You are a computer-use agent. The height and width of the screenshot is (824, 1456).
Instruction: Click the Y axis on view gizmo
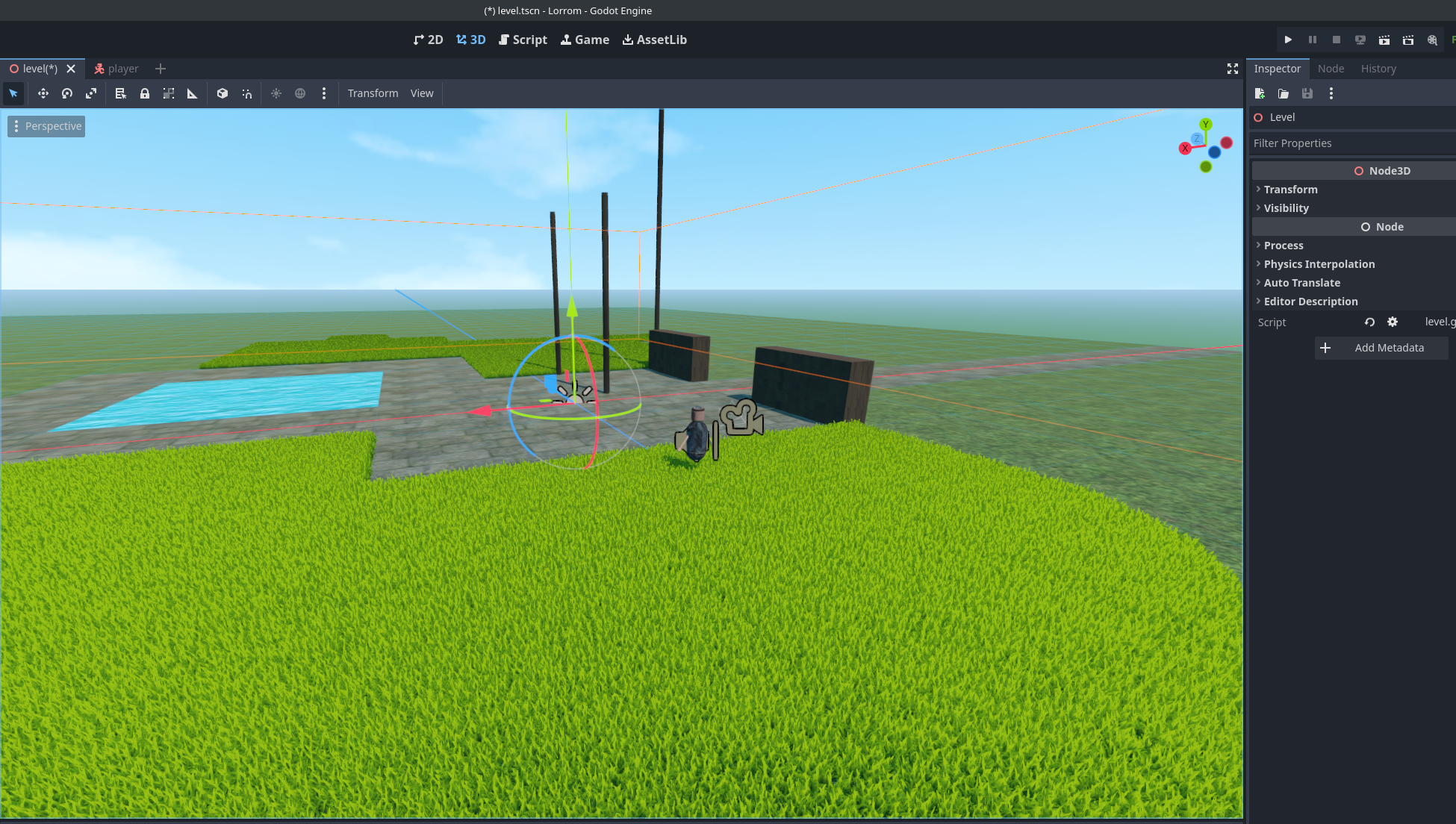click(x=1206, y=125)
